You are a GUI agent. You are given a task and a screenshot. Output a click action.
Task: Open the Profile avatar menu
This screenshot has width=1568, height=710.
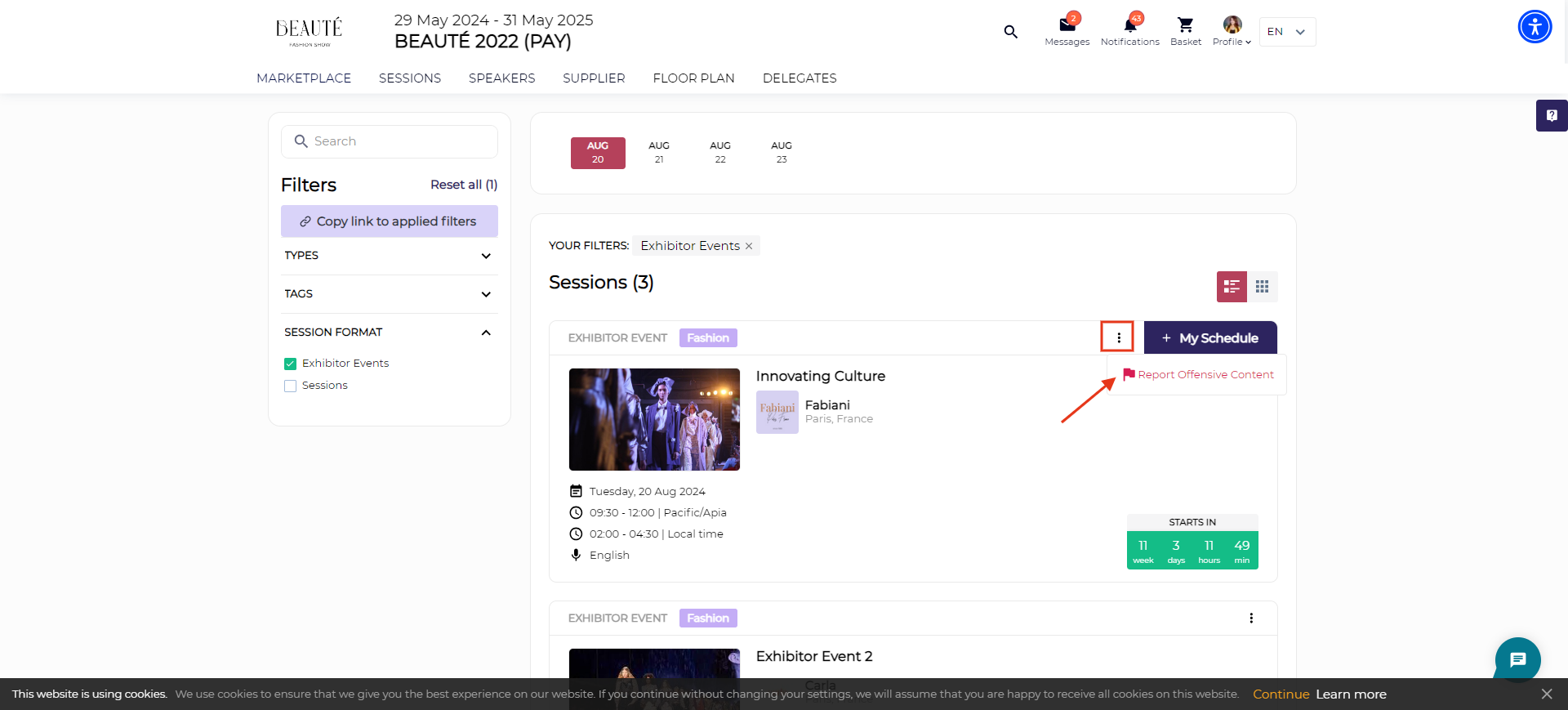[x=1232, y=30]
